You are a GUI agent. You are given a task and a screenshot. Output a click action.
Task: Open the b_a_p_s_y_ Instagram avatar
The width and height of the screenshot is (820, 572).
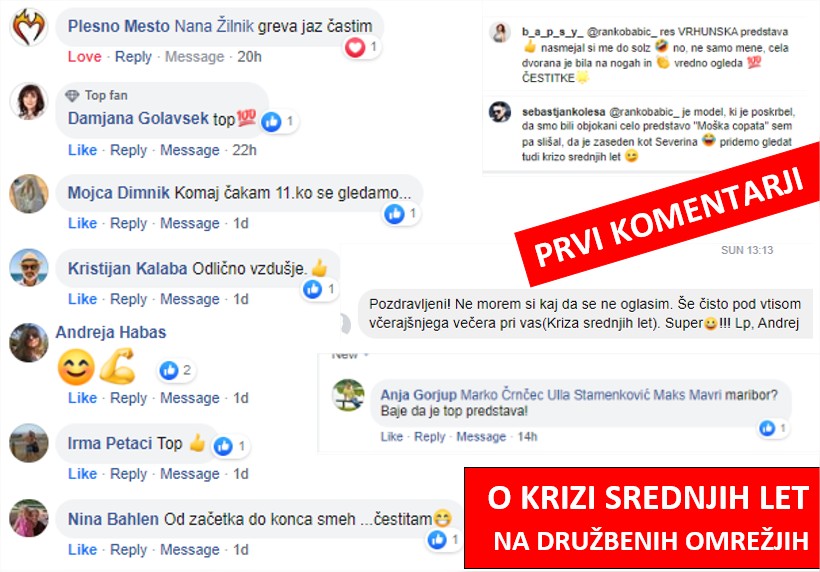pos(500,32)
